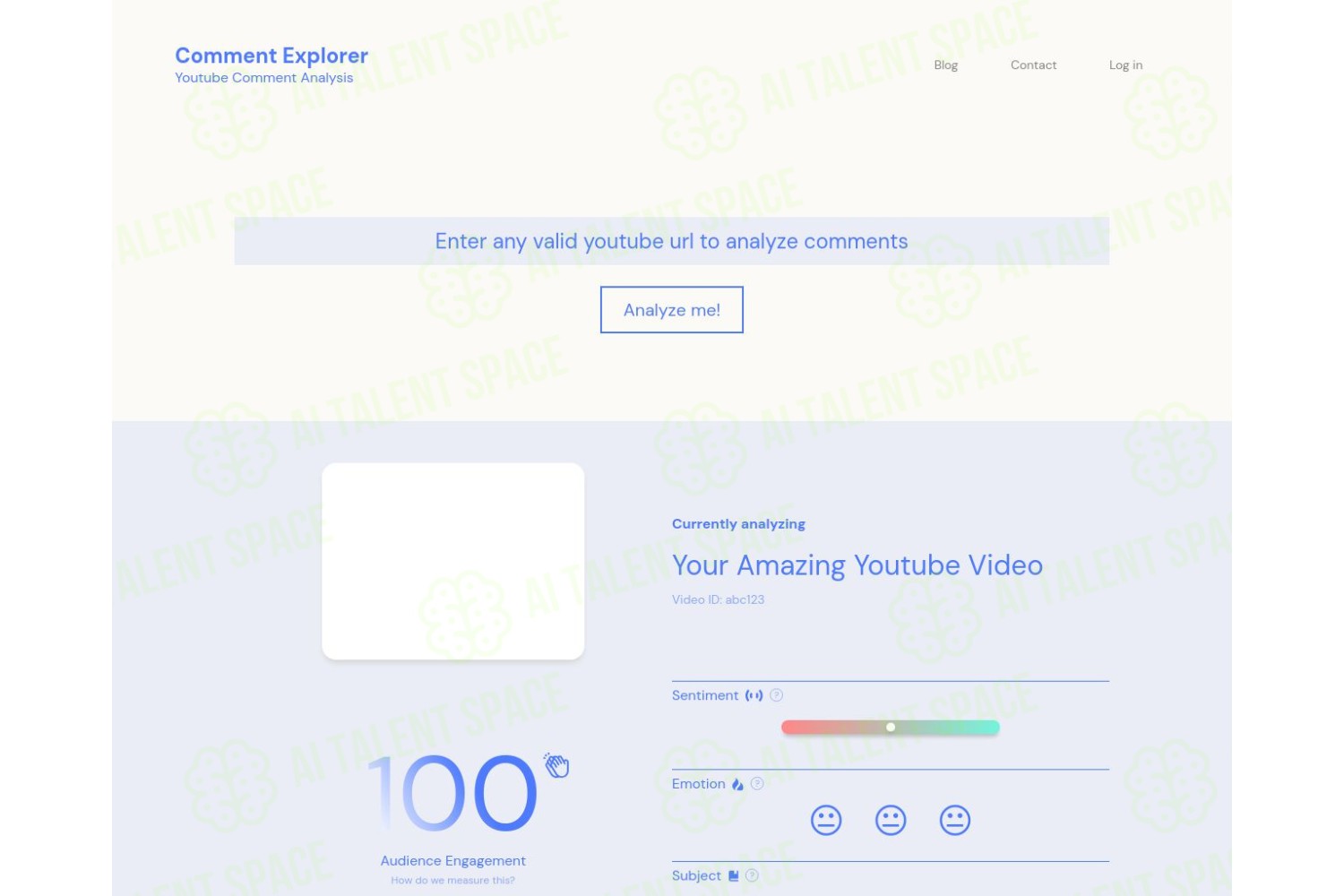Click the Sentiment signal icon
The height and width of the screenshot is (896, 1344).
tap(754, 695)
